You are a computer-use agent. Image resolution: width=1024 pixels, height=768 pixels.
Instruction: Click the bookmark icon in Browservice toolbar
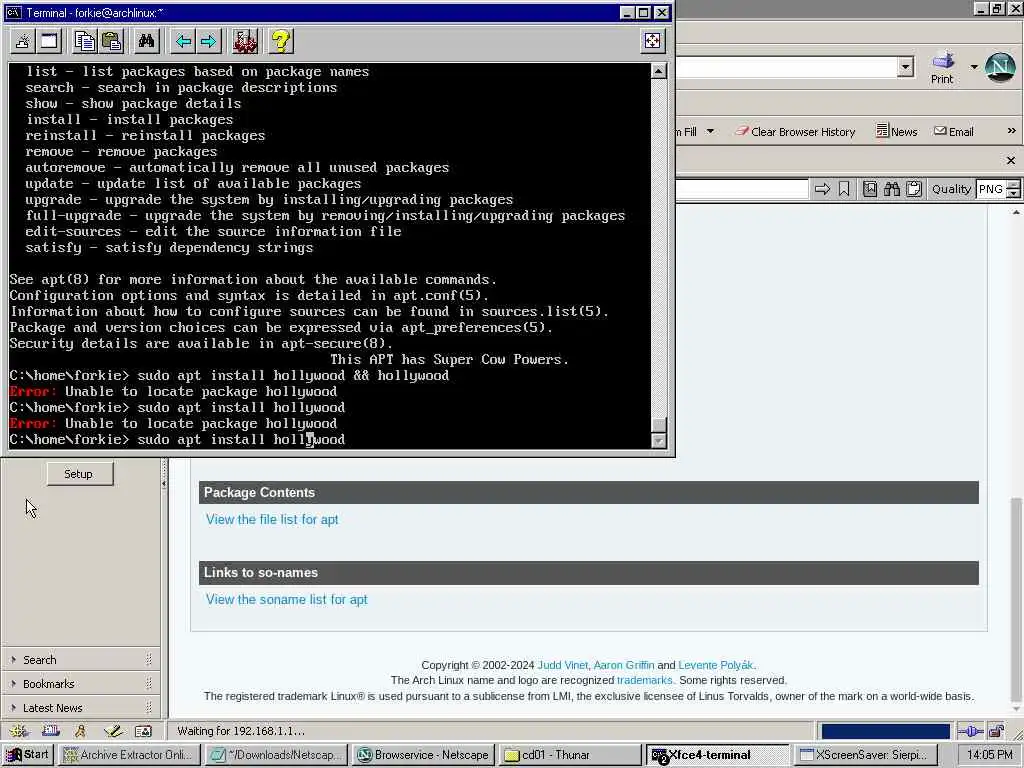[844, 189]
